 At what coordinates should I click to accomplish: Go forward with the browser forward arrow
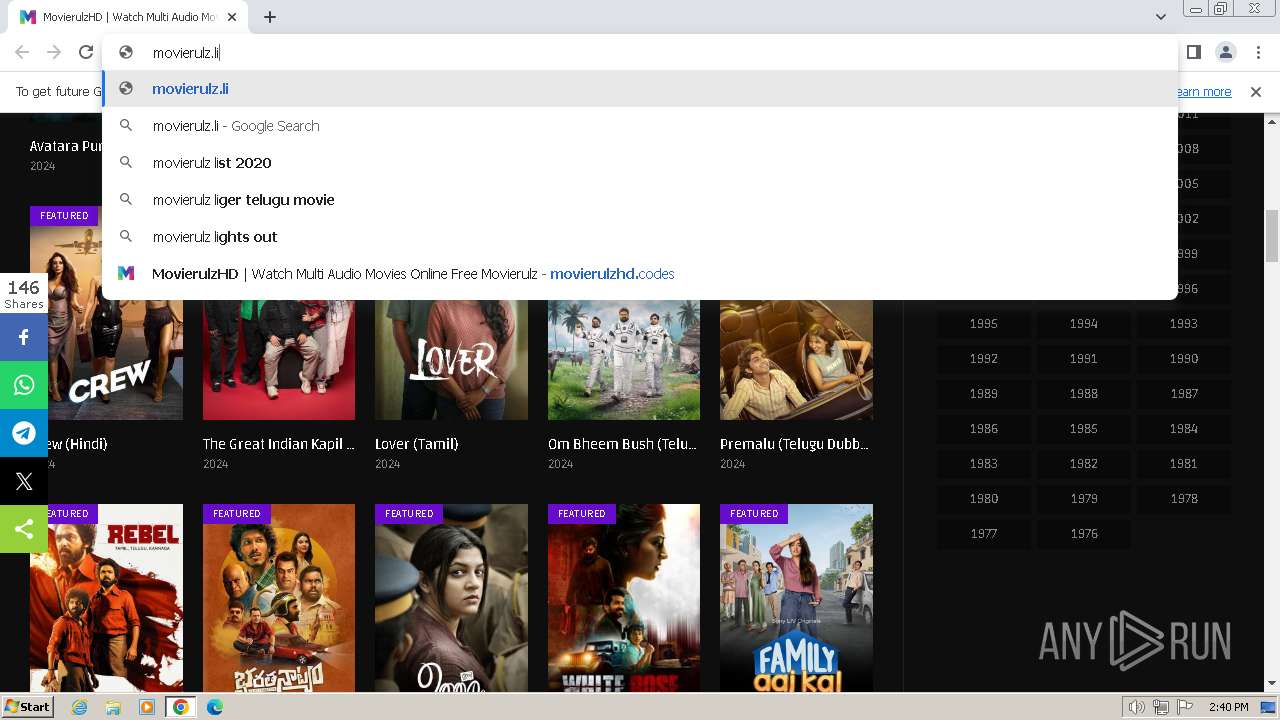[54, 52]
